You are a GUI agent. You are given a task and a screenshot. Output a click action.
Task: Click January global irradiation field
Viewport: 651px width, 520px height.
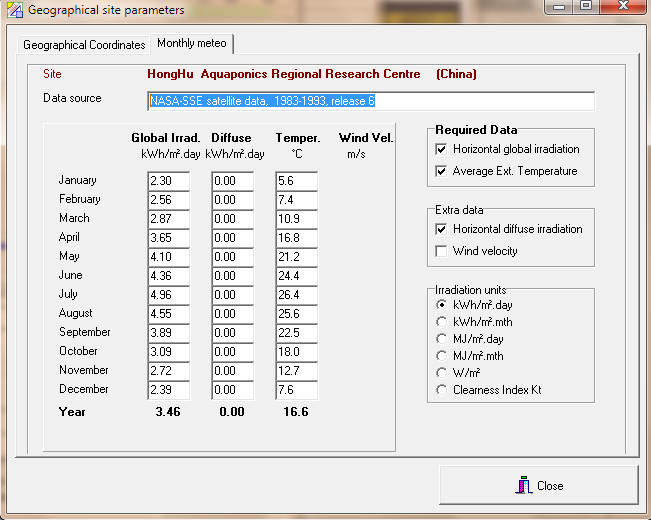click(168, 181)
